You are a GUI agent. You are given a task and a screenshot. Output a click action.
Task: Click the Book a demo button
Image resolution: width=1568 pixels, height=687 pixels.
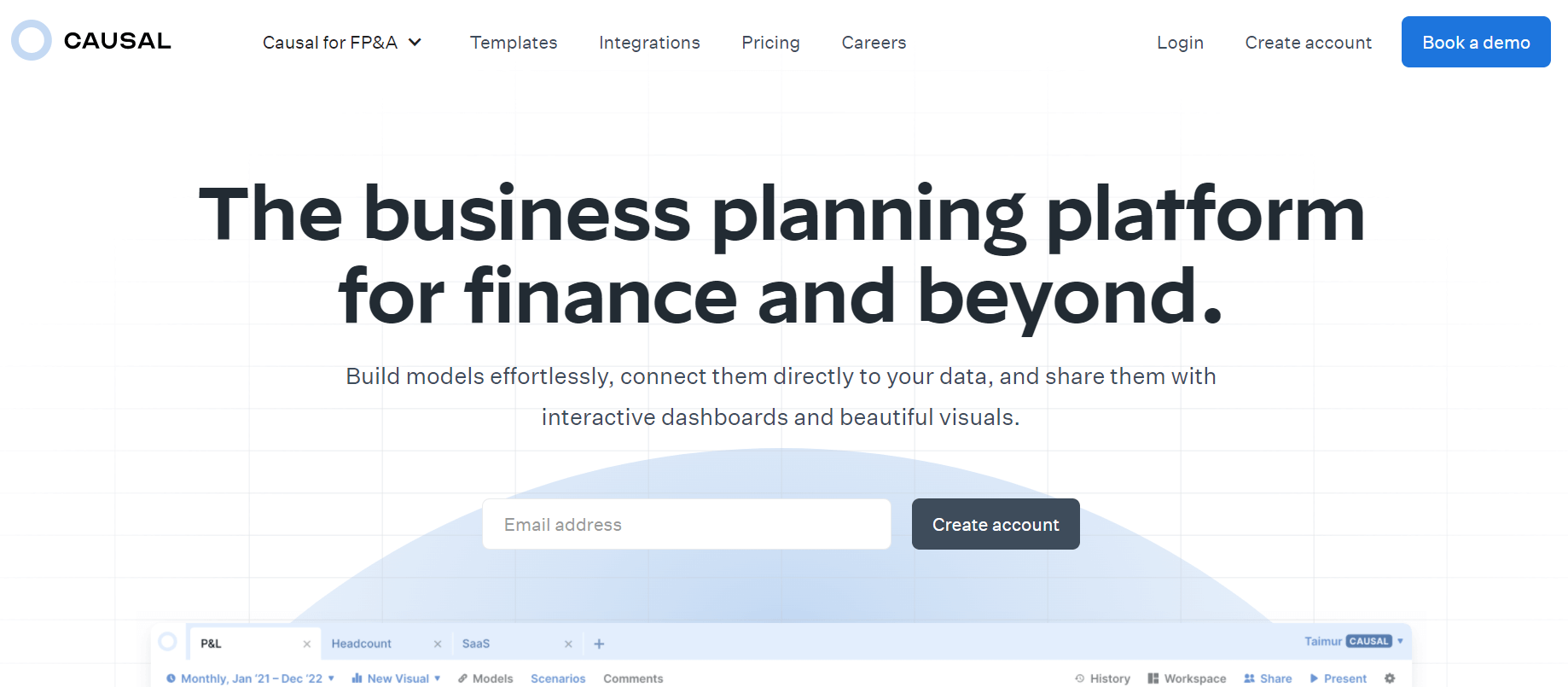tap(1476, 42)
